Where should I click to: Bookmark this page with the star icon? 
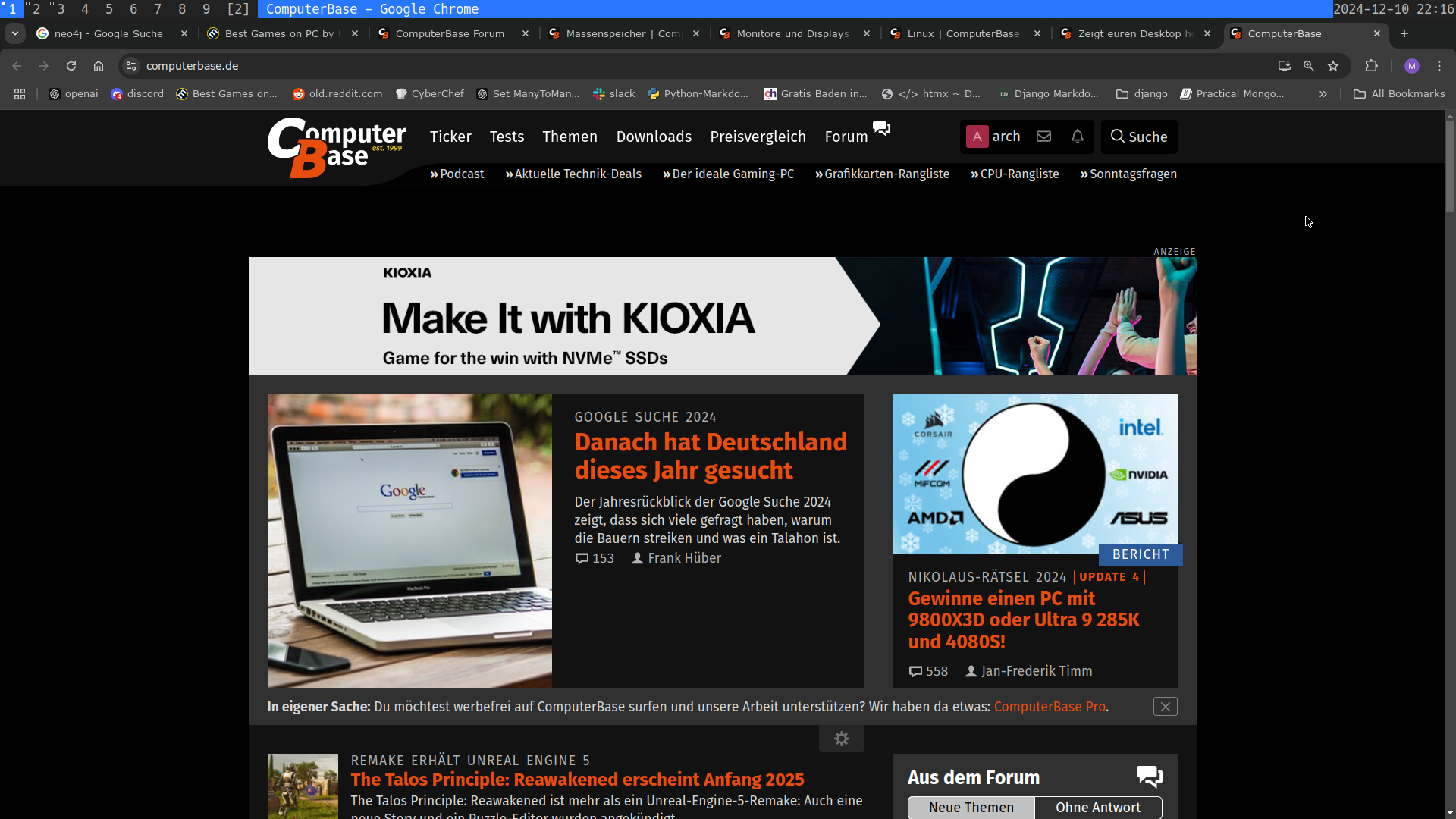[1333, 66]
